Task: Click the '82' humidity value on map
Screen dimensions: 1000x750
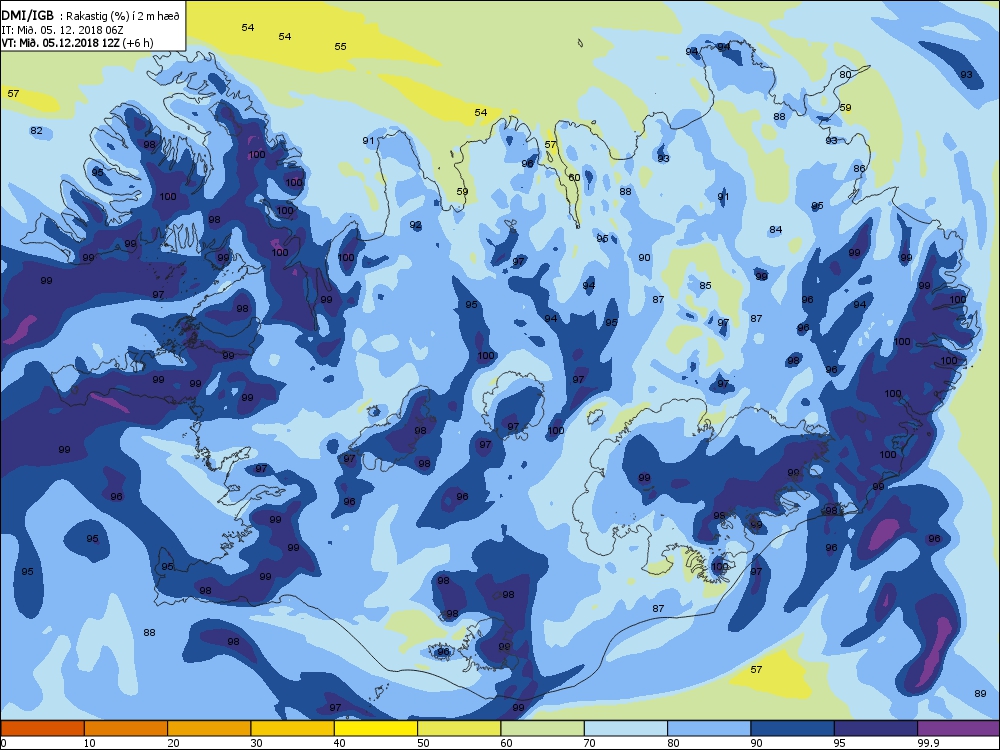Action: (36, 131)
